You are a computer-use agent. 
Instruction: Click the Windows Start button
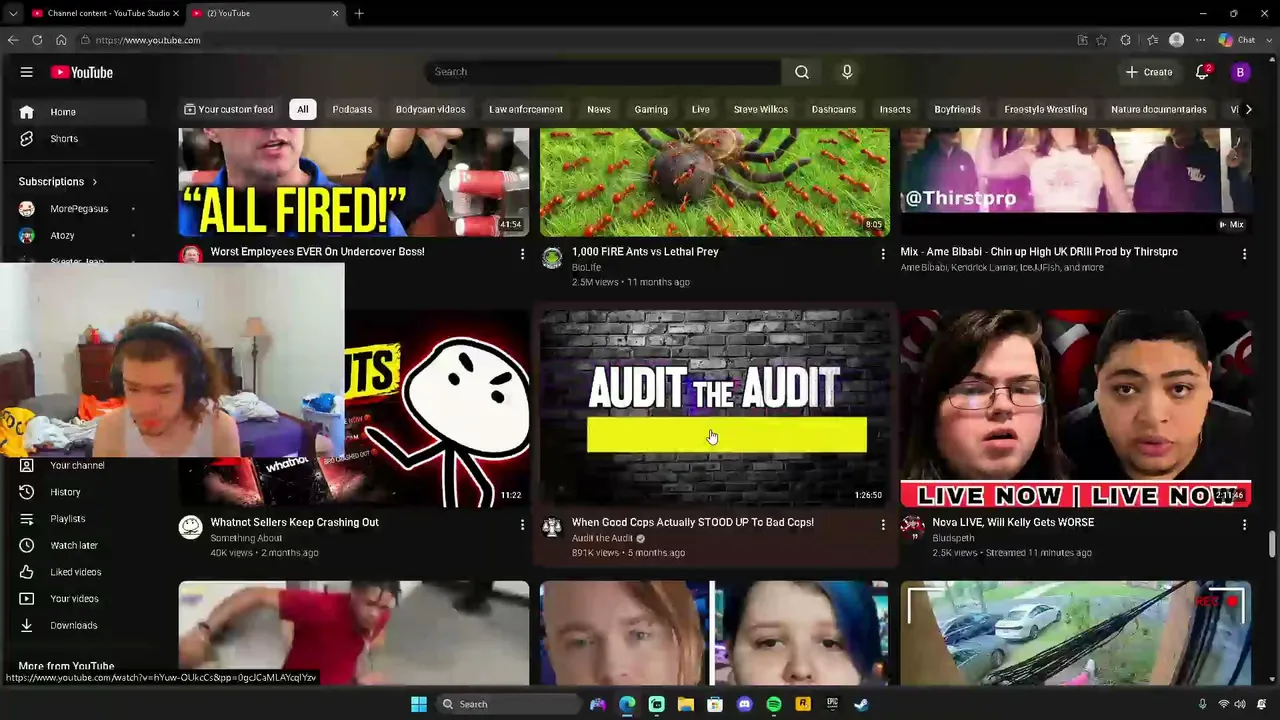(419, 704)
